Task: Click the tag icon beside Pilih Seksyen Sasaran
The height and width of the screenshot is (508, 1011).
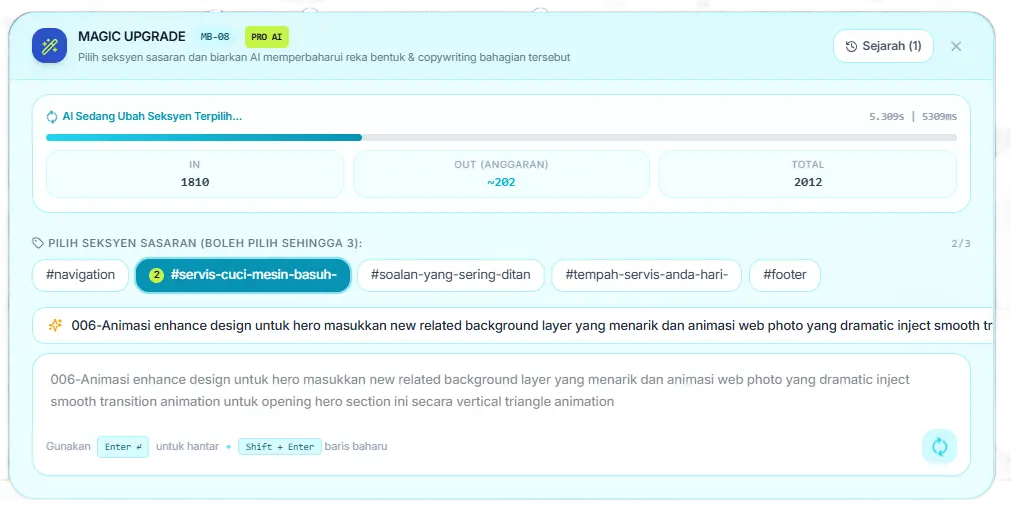Action: pos(38,243)
